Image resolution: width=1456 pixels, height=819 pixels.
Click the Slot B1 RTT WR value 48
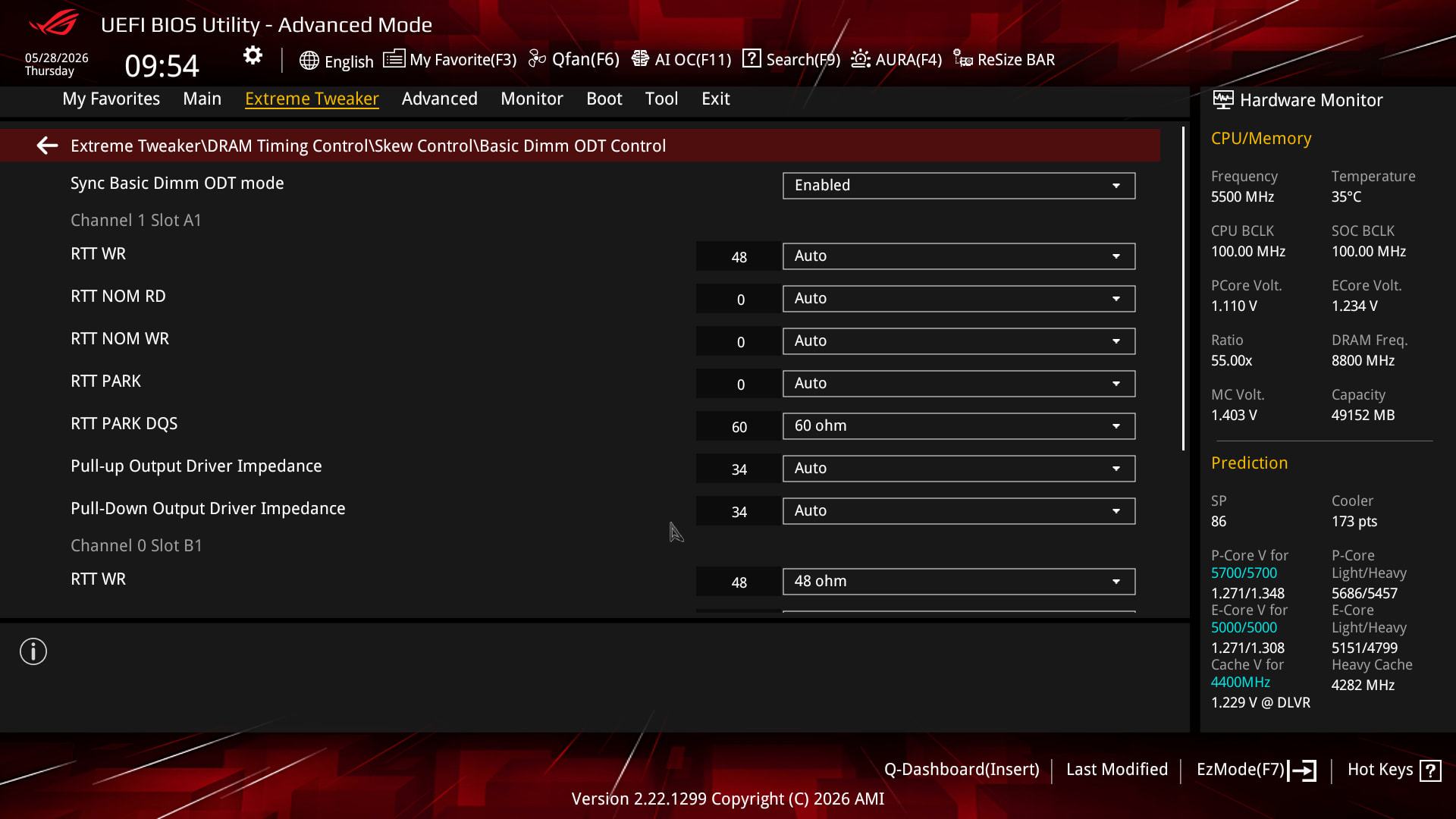click(738, 582)
